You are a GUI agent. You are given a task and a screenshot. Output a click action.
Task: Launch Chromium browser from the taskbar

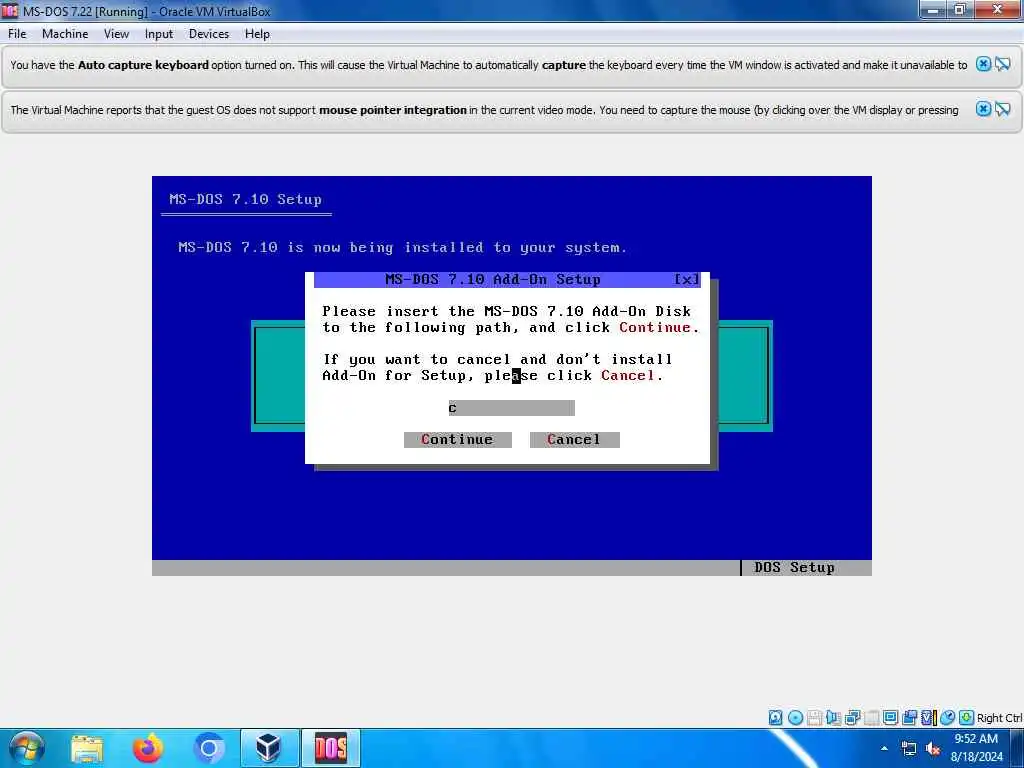pyautogui.click(x=208, y=748)
